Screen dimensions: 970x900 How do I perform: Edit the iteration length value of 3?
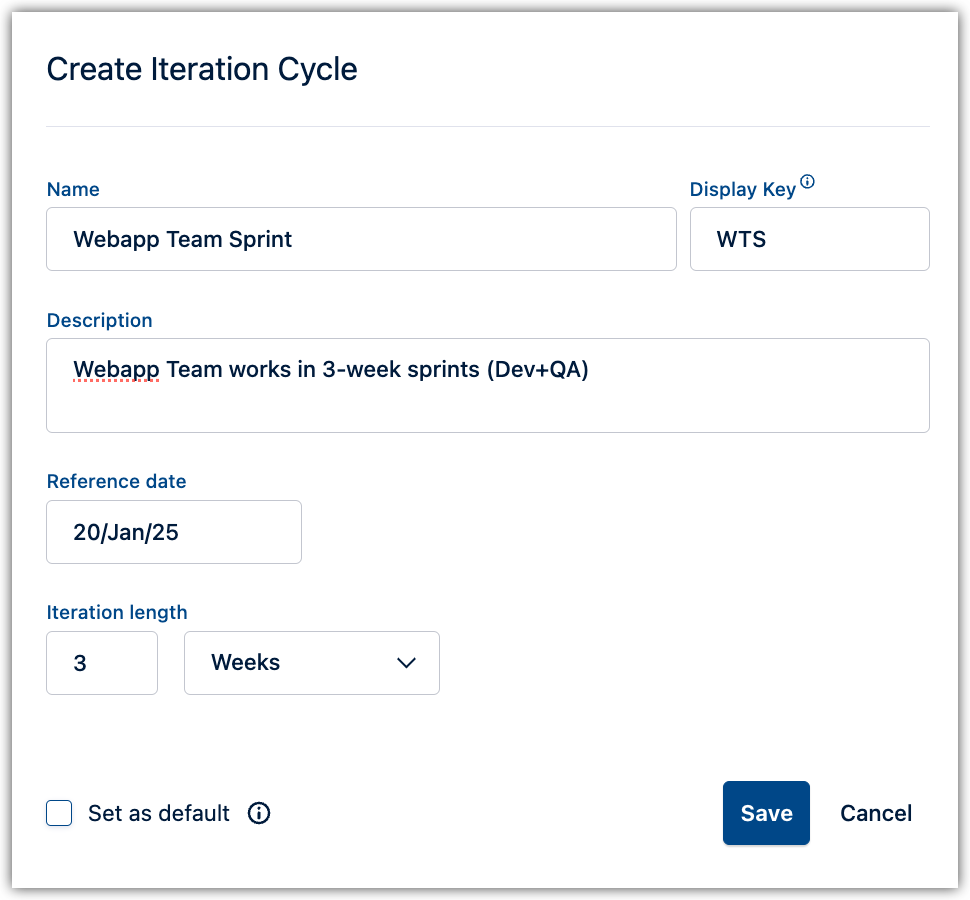(101, 663)
